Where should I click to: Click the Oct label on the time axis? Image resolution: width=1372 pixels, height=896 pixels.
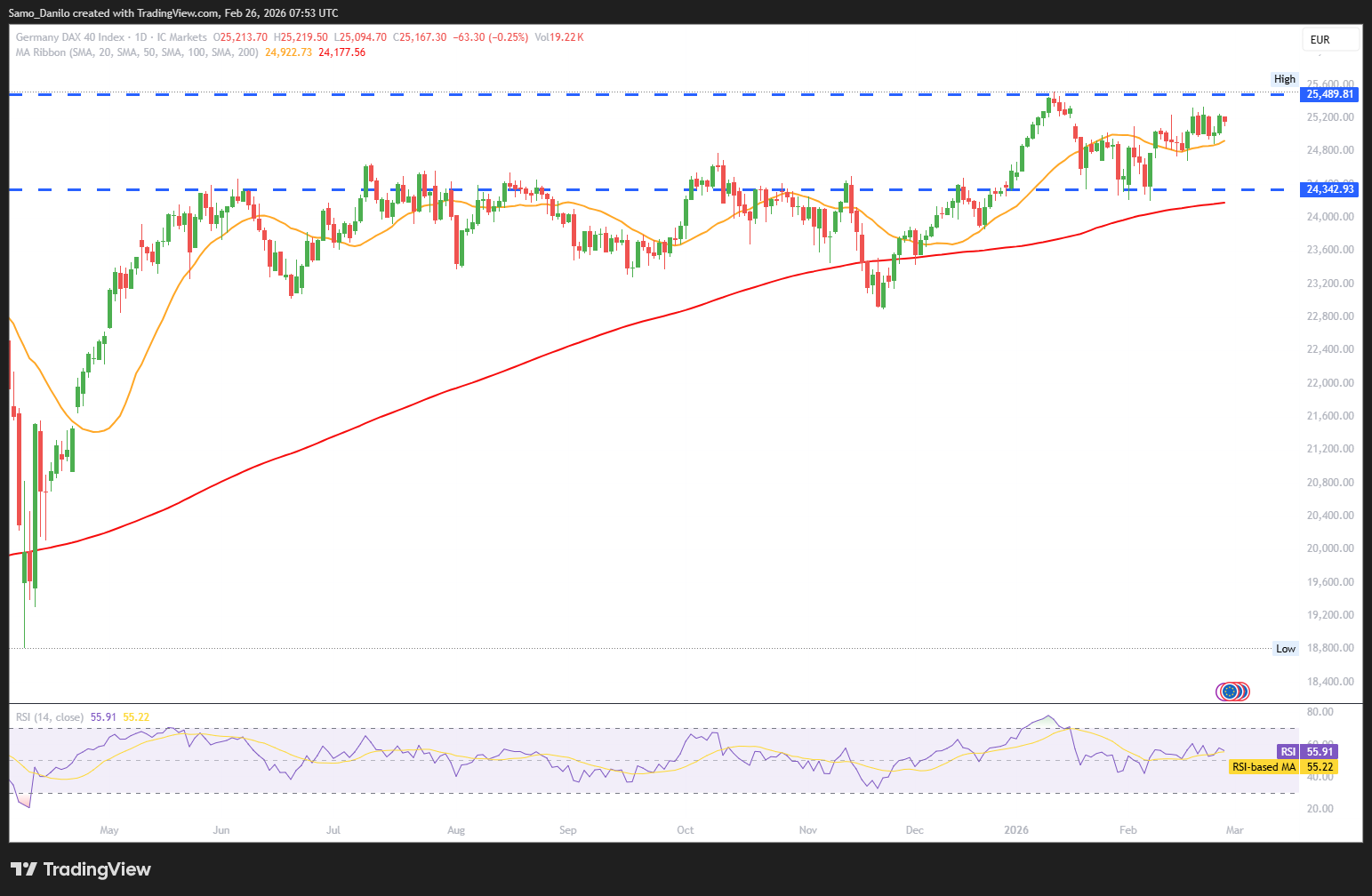pyautogui.click(x=685, y=830)
